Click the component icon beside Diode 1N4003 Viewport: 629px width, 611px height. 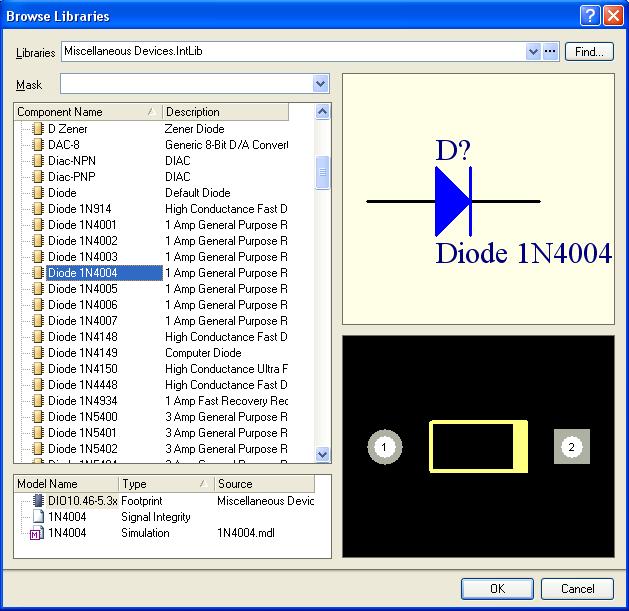[x=38, y=257]
